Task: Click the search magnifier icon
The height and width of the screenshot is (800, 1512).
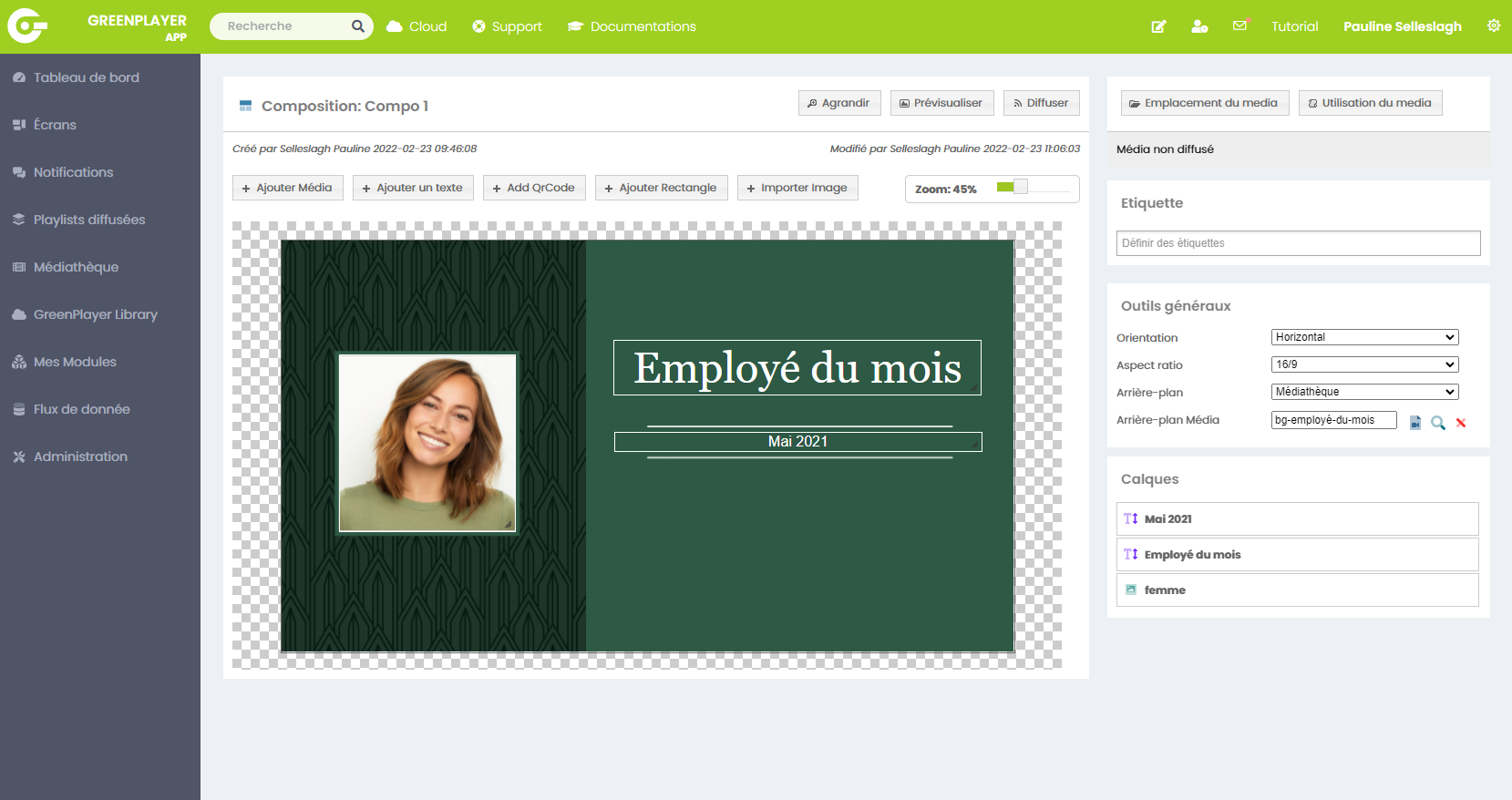Action: [x=358, y=26]
